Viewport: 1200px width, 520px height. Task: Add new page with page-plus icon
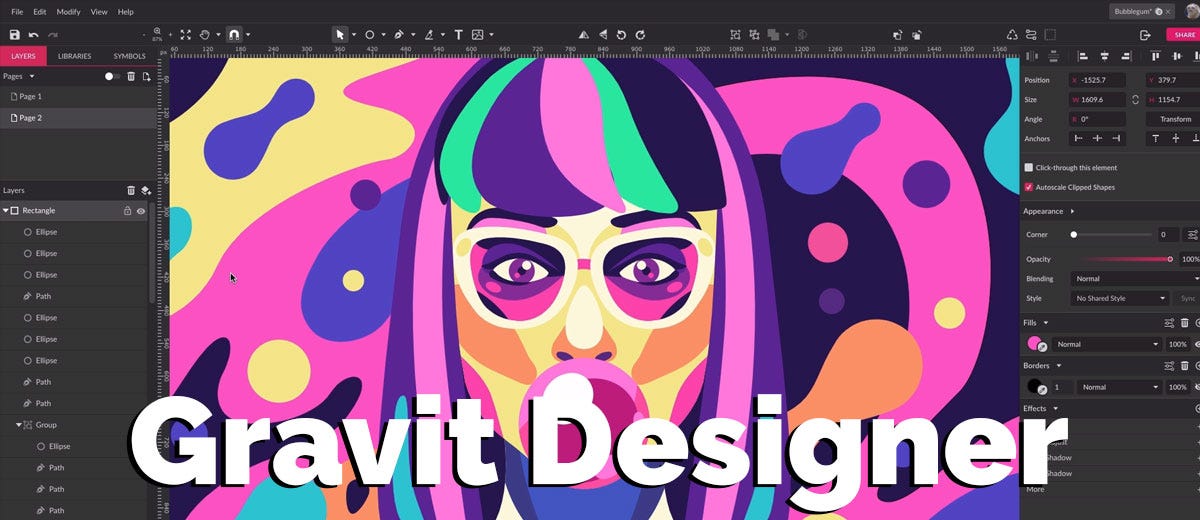(x=146, y=76)
